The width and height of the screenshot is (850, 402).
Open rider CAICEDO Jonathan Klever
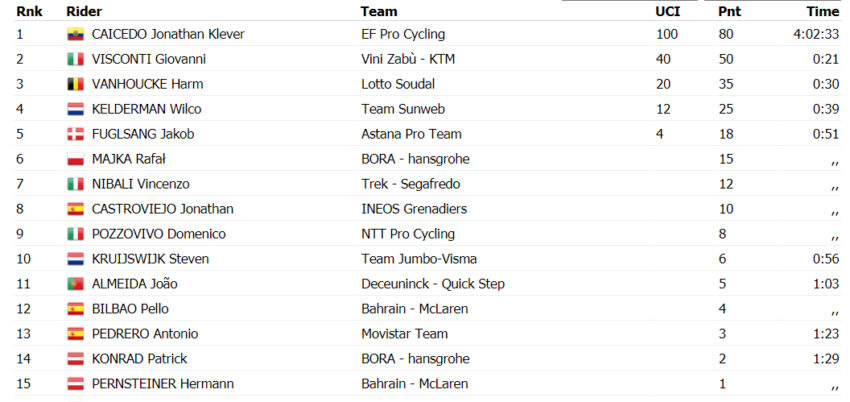pos(168,34)
